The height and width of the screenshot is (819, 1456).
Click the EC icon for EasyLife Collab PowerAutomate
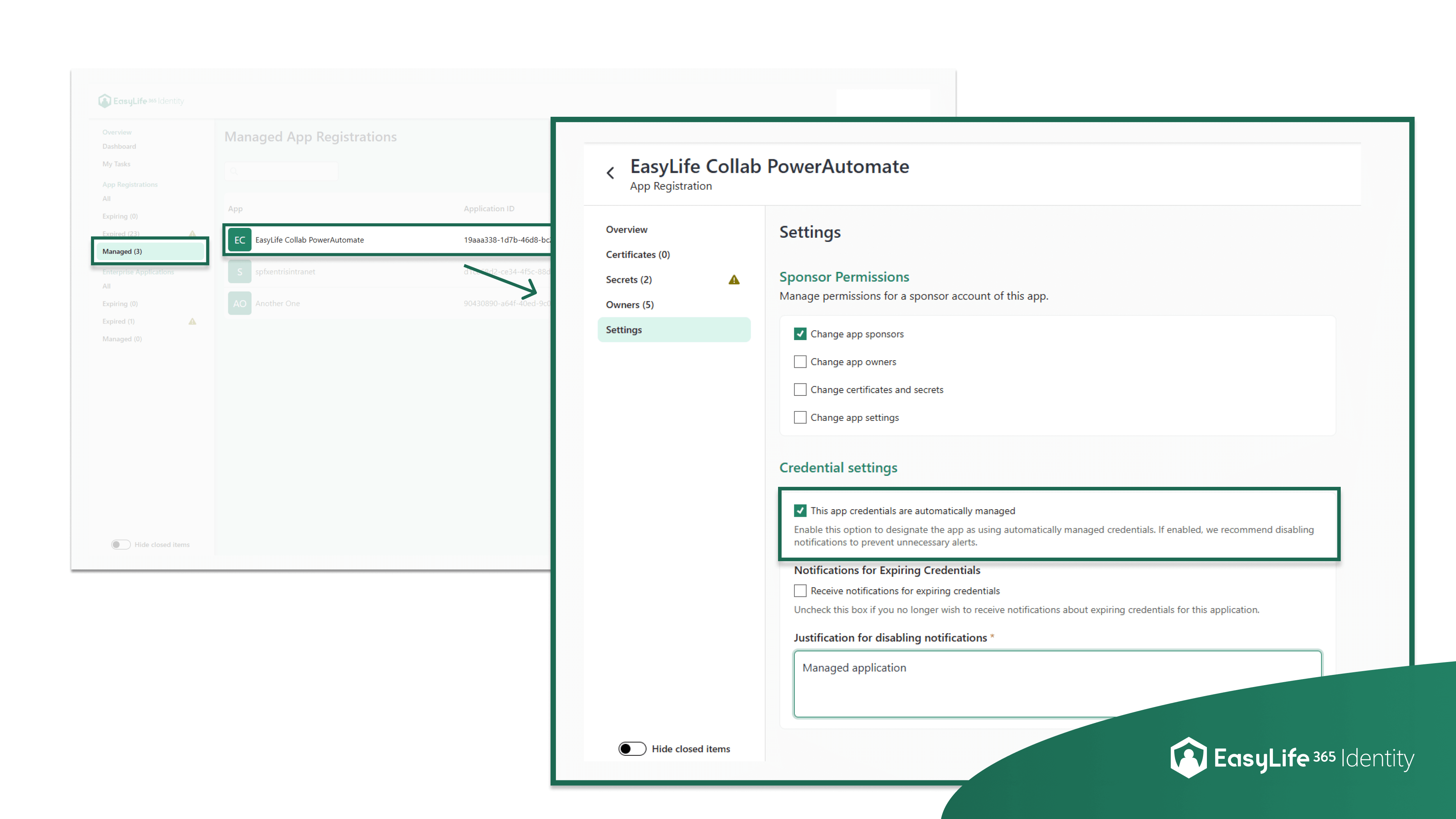click(x=240, y=239)
